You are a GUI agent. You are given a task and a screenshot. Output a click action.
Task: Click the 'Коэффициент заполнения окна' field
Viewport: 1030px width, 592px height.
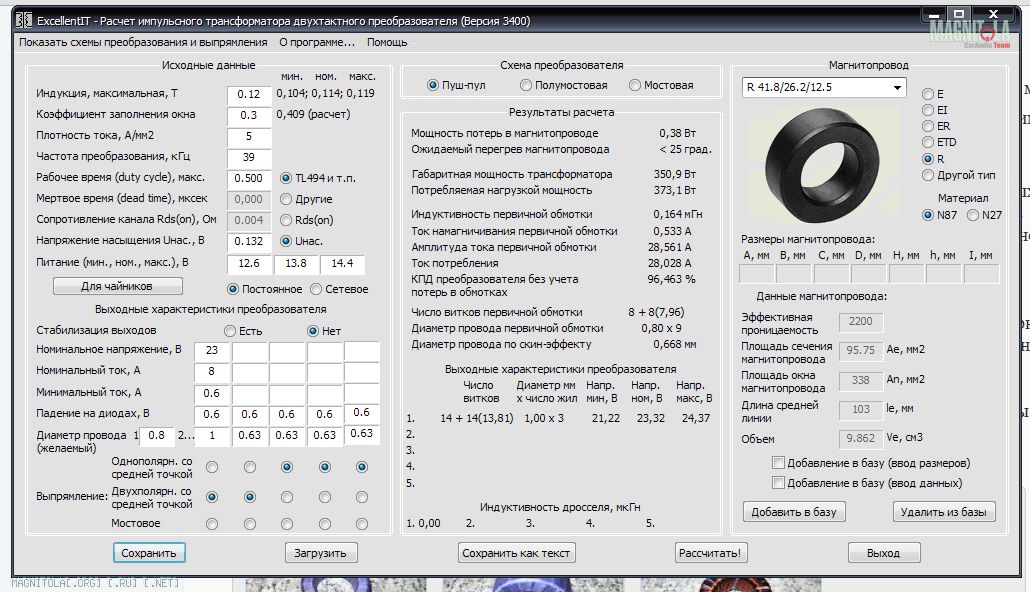[x=249, y=116]
